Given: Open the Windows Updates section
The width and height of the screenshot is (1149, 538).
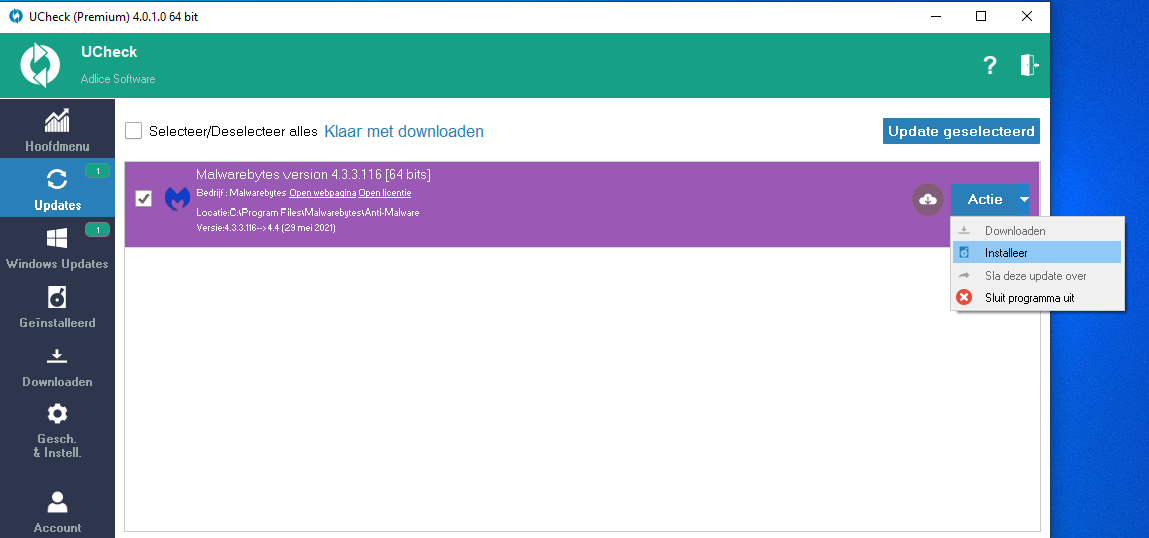Looking at the screenshot, I should click(57, 247).
